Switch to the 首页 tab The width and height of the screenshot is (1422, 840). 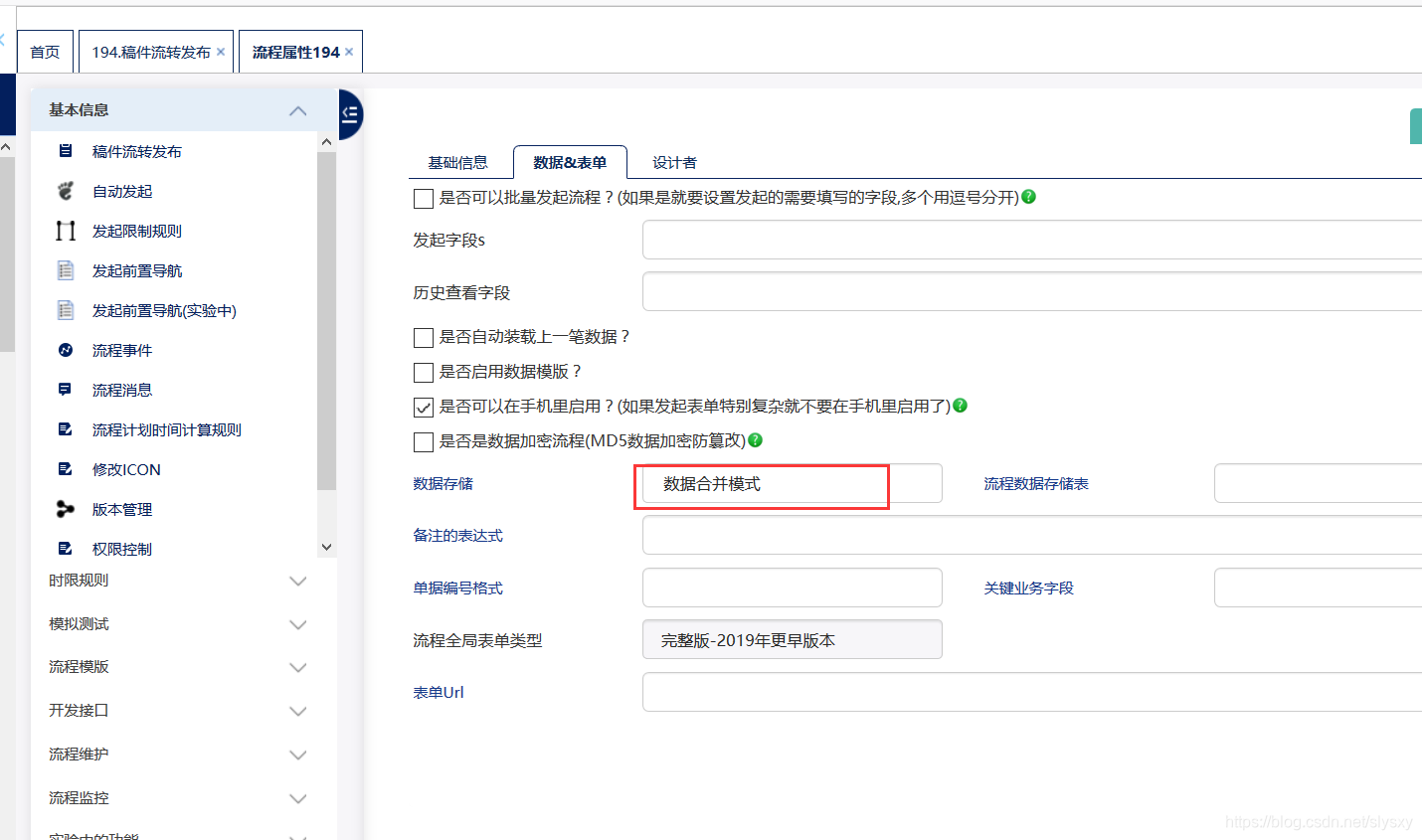tap(45, 52)
